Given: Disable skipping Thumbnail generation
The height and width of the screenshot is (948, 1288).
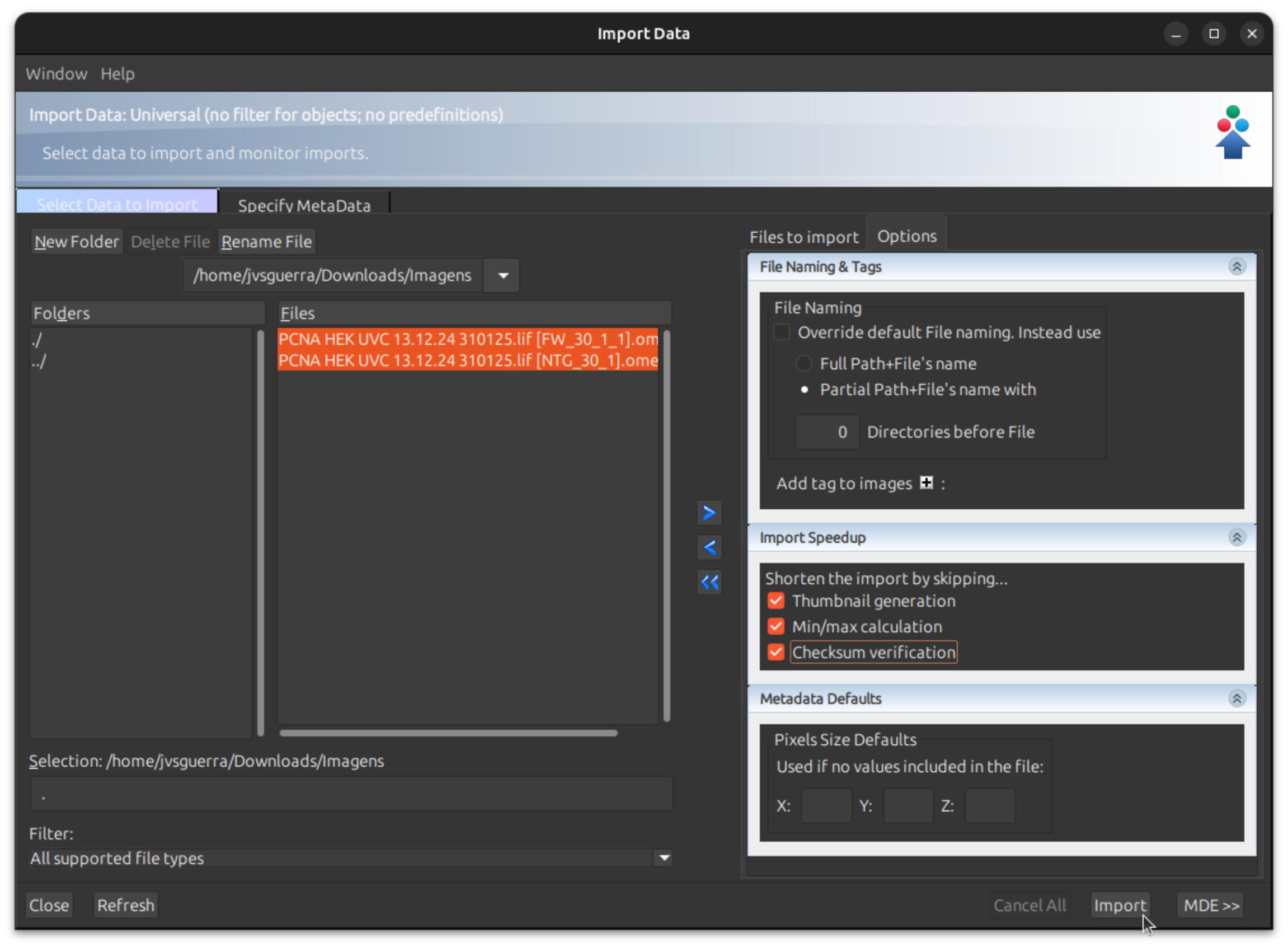Looking at the screenshot, I should (775, 600).
